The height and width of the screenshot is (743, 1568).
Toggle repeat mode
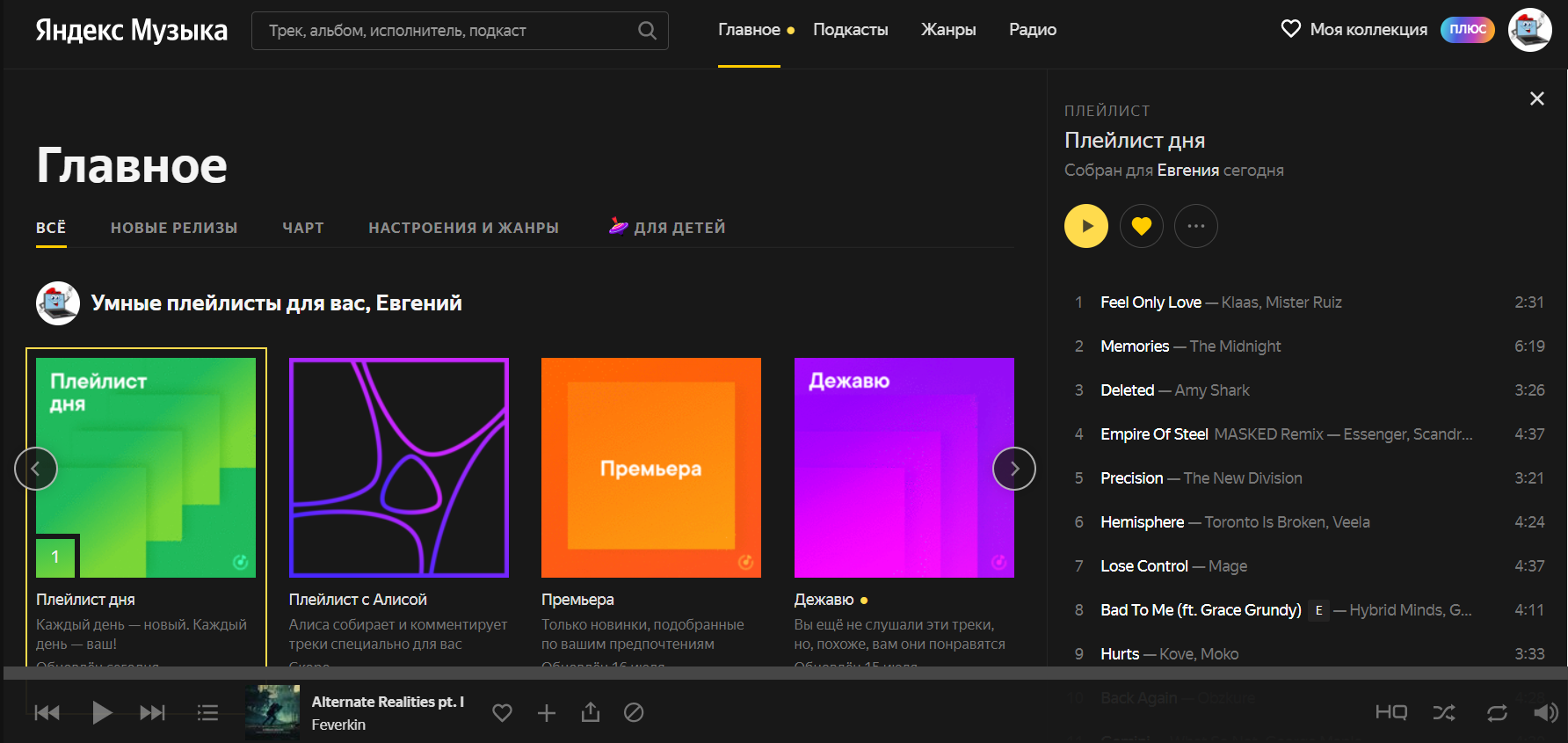(1497, 712)
